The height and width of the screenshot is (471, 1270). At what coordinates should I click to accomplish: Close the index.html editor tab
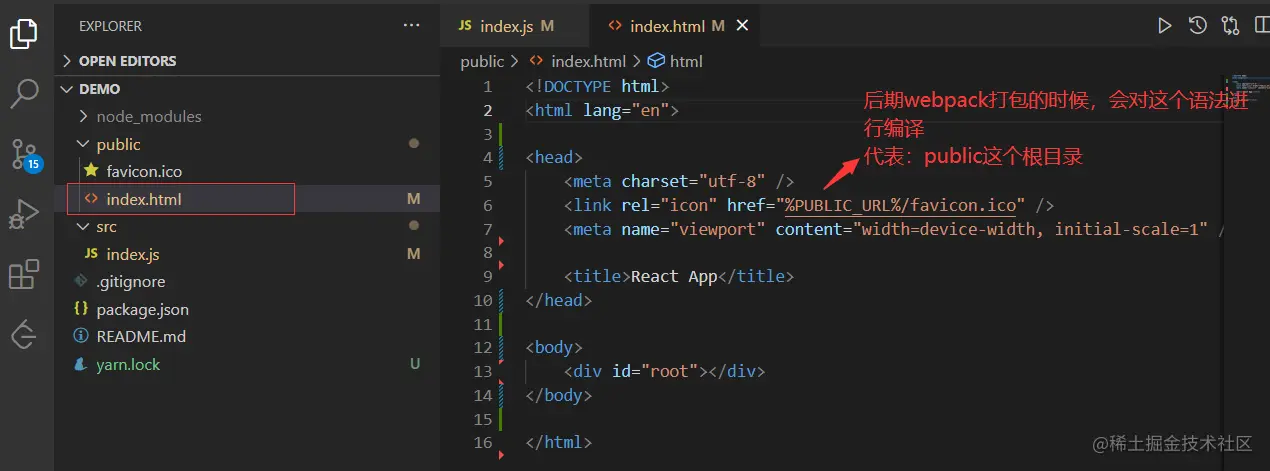point(742,26)
